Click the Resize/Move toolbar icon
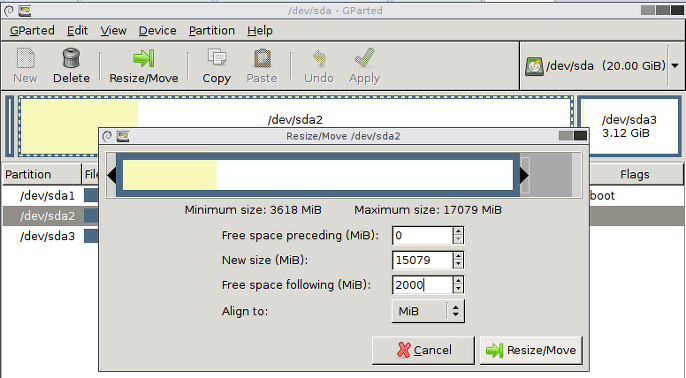This screenshot has width=686, height=378. pos(144,58)
